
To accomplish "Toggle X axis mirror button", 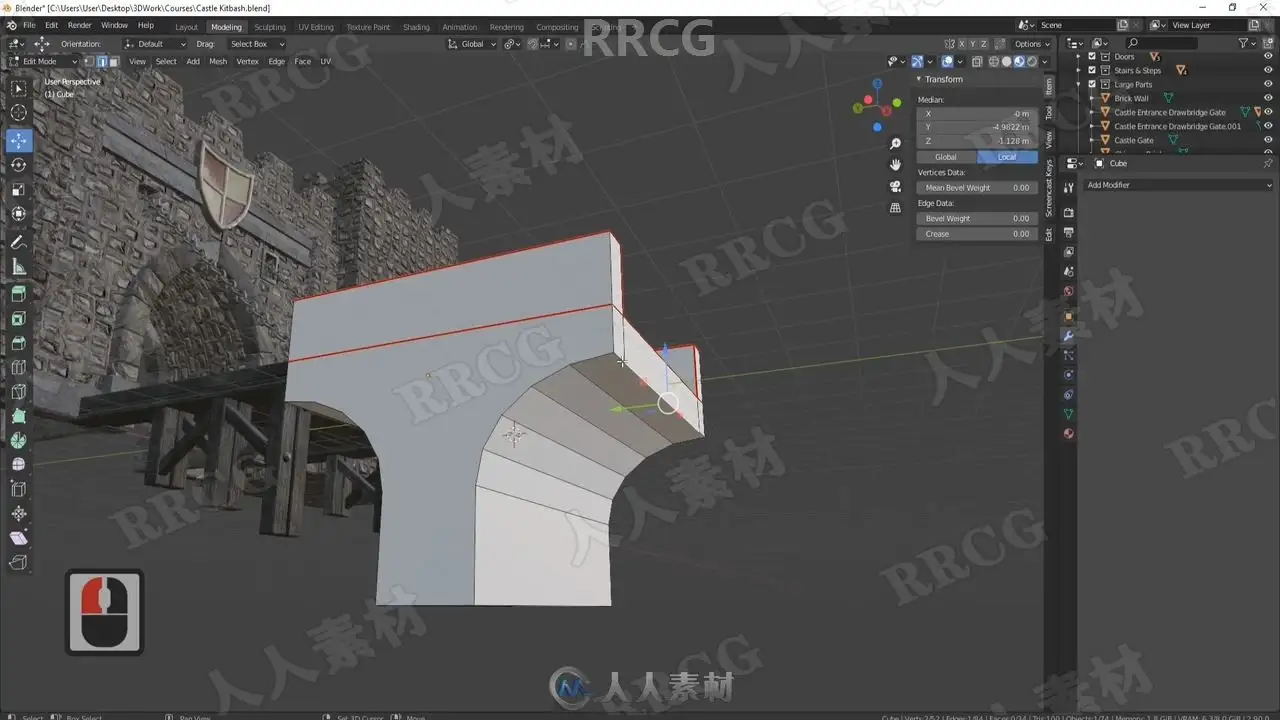I will click(963, 44).
